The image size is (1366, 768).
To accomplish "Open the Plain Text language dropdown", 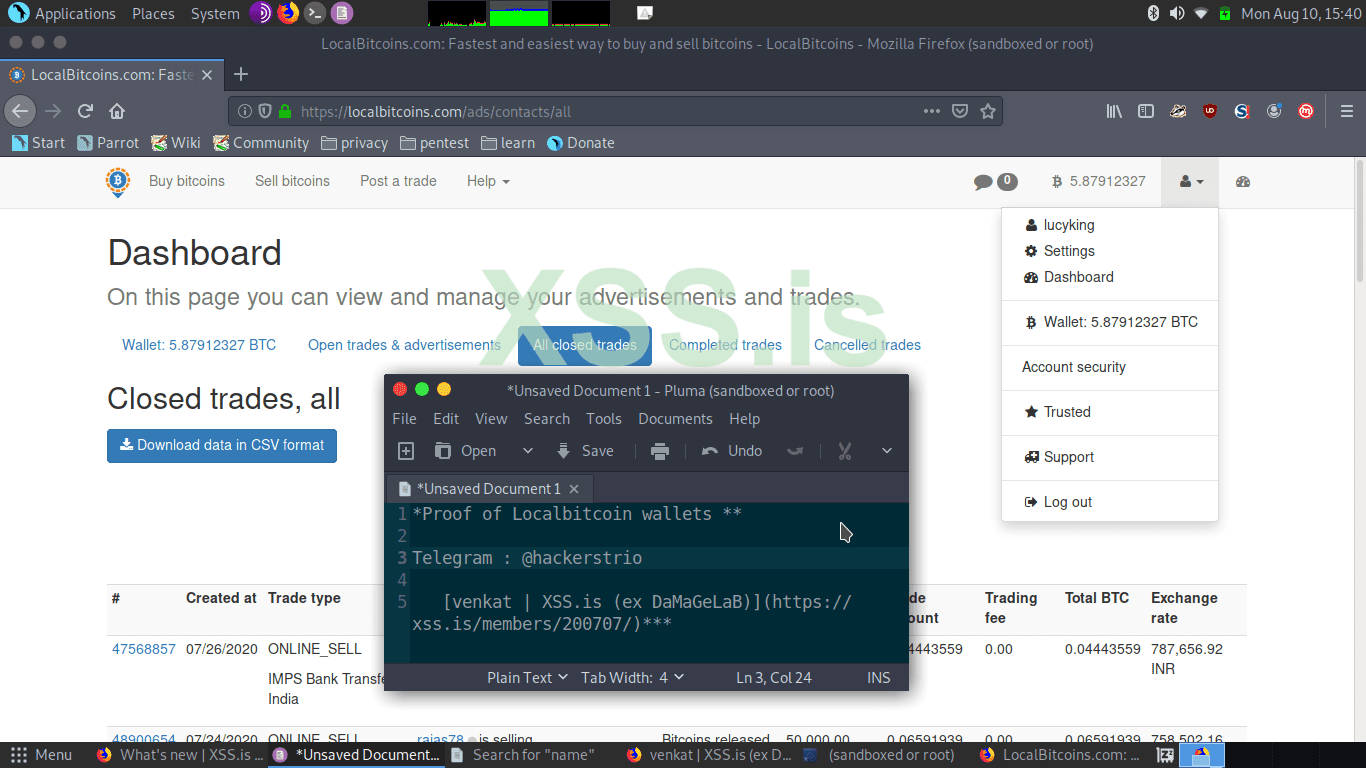I will coord(526,677).
